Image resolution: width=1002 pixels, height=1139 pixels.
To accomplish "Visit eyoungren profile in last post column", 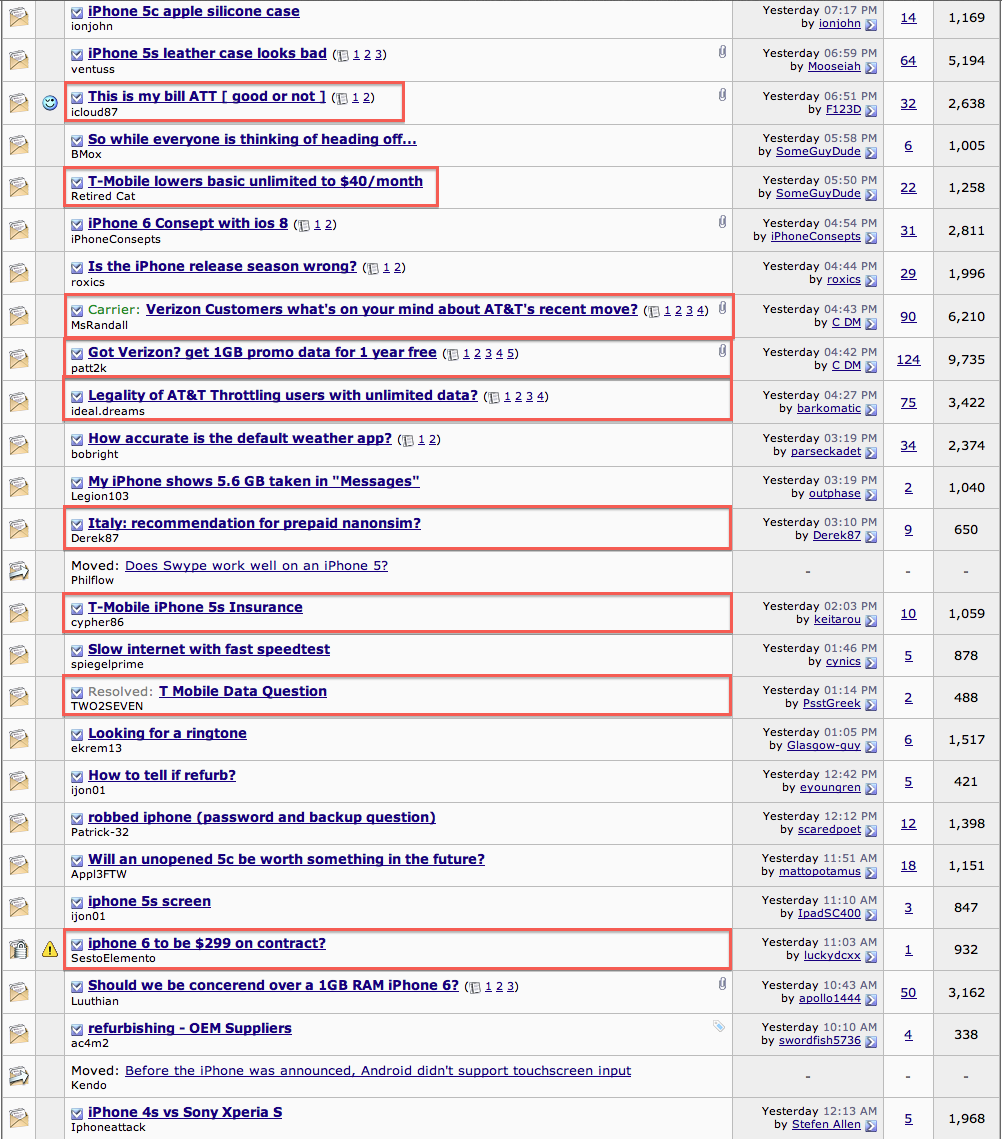I will [830, 788].
